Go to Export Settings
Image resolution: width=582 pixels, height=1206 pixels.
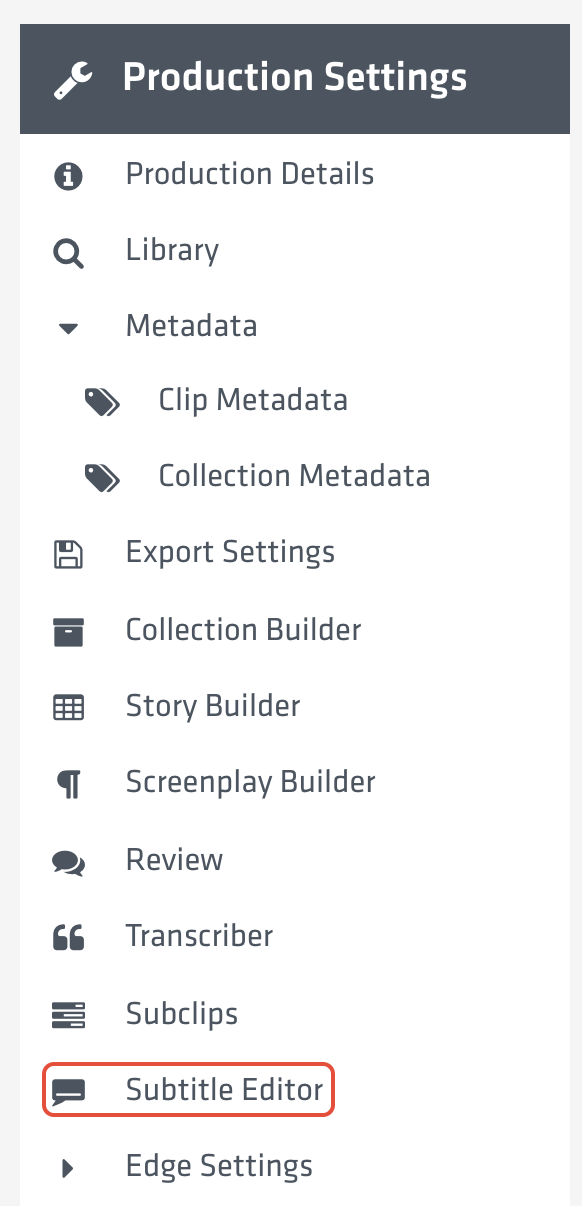(x=229, y=552)
